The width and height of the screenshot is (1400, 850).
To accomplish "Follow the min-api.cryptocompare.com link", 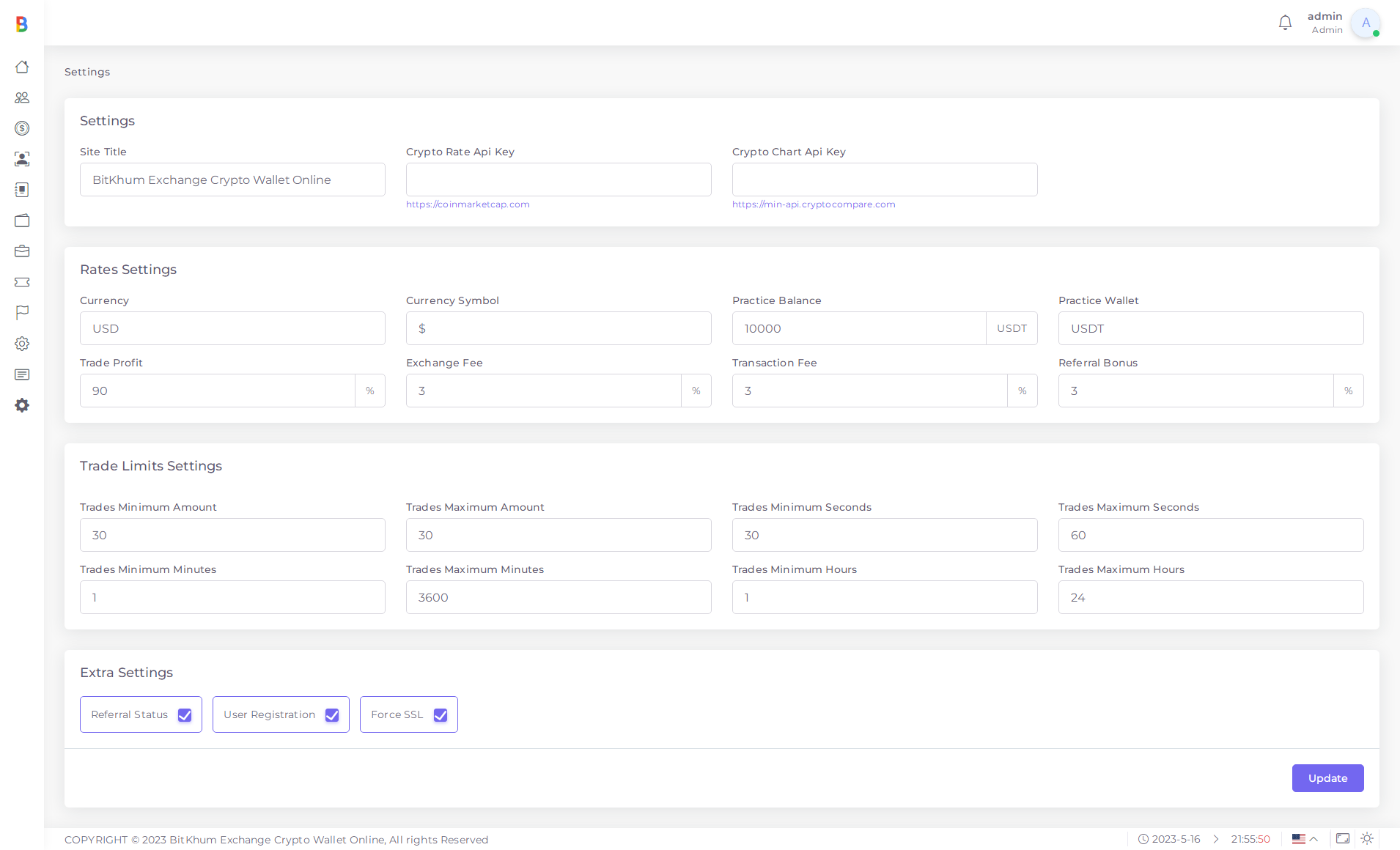I will click(x=814, y=204).
